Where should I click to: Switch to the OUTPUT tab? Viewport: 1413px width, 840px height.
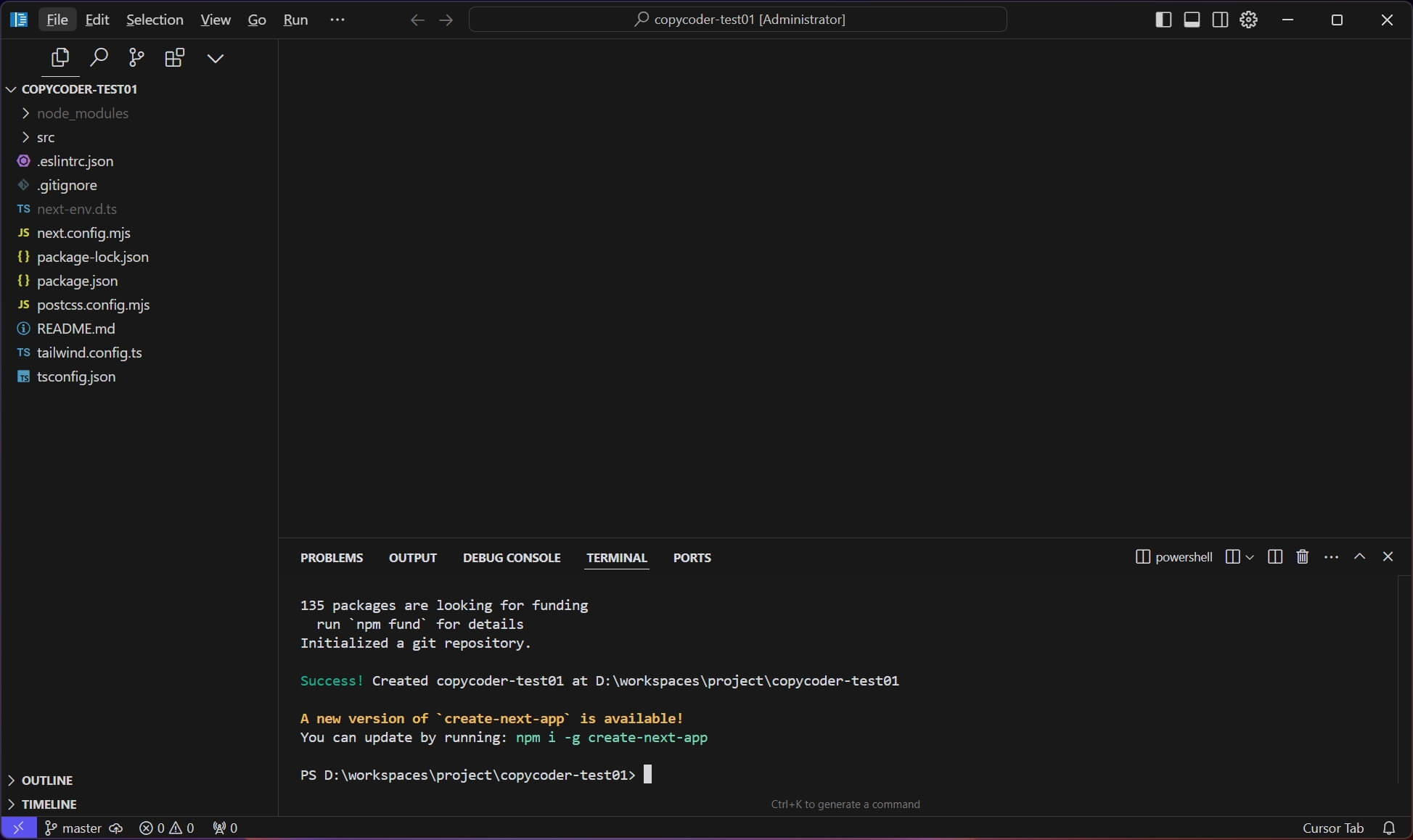coord(413,558)
